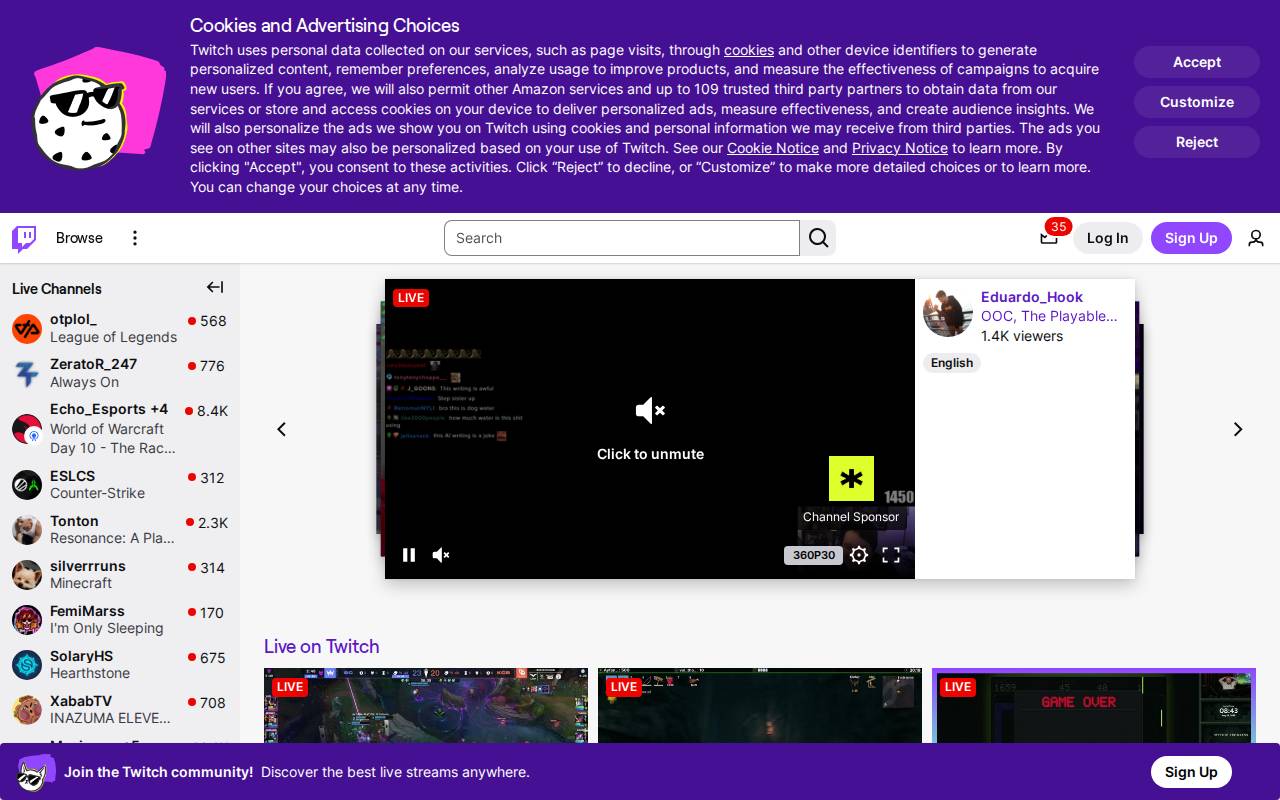1280x800 pixels.
Task: Accept cookies
Action: click(1197, 62)
